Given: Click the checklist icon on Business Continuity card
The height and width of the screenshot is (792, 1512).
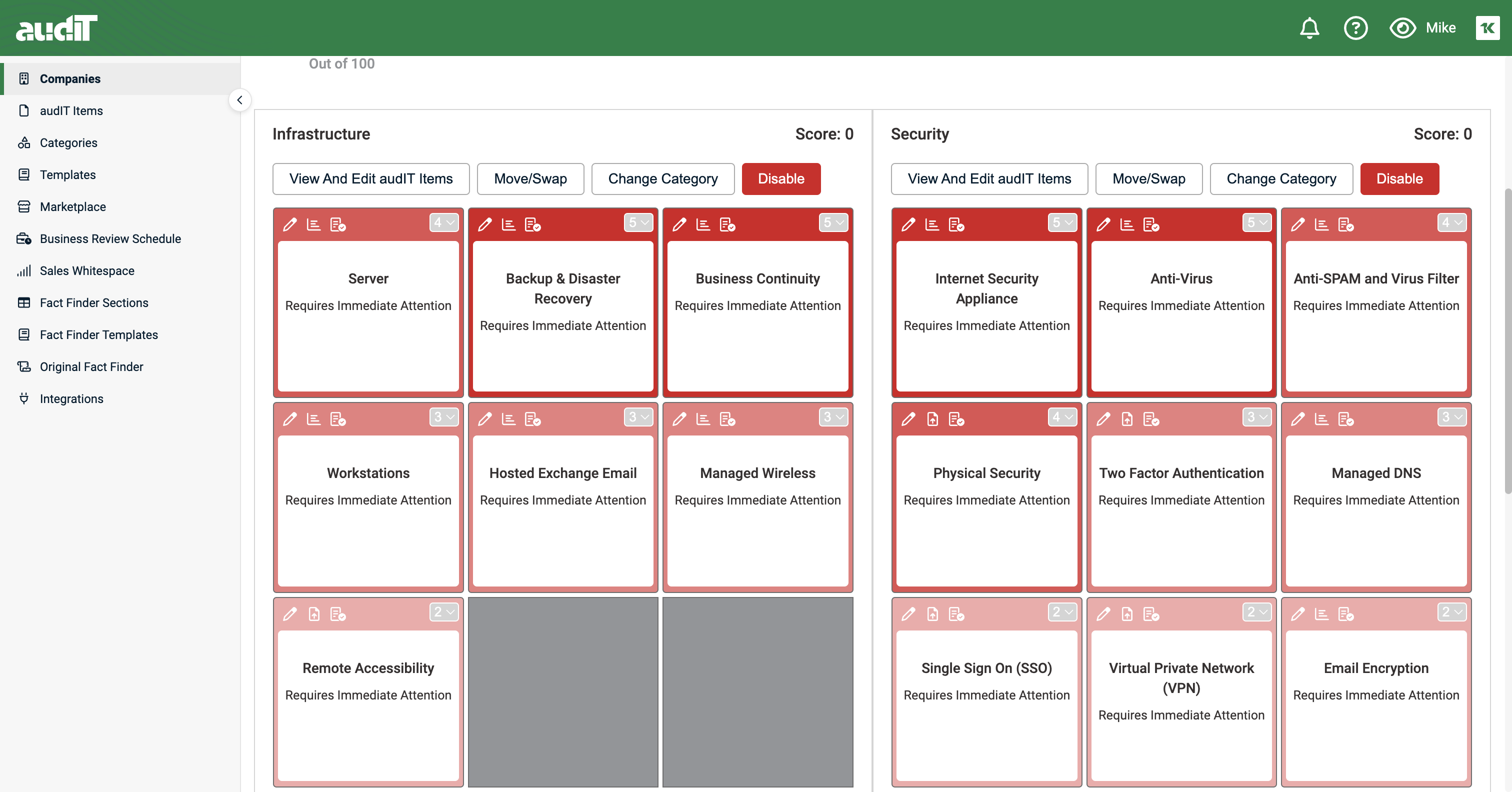Looking at the screenshot, I should point(727,224).
